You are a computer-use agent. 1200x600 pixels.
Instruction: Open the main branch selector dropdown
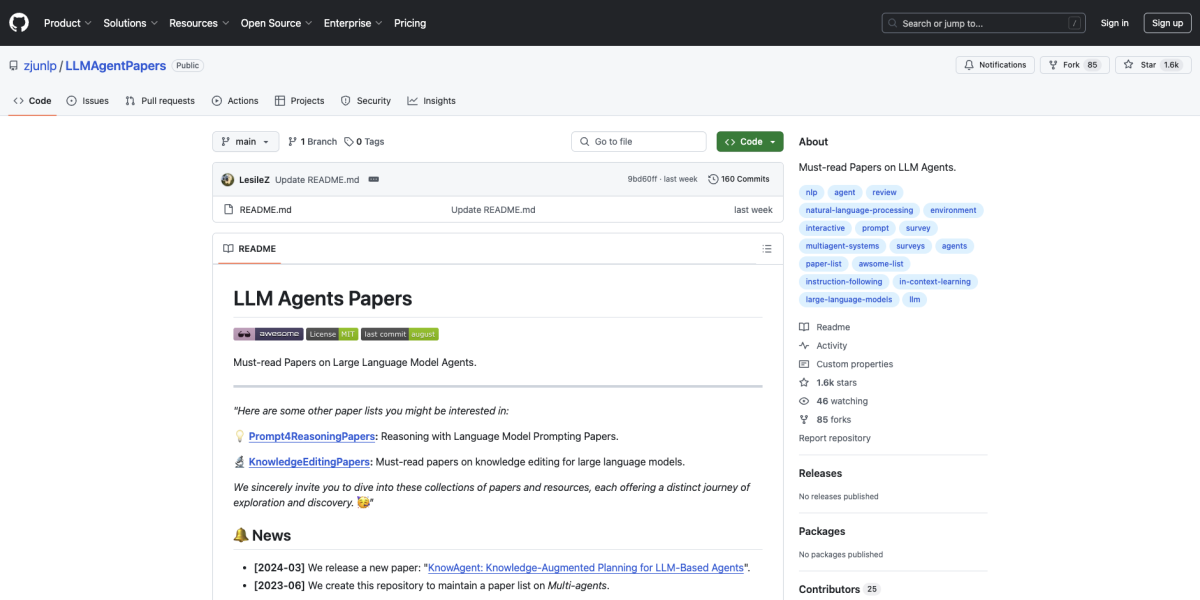point(245,142)
